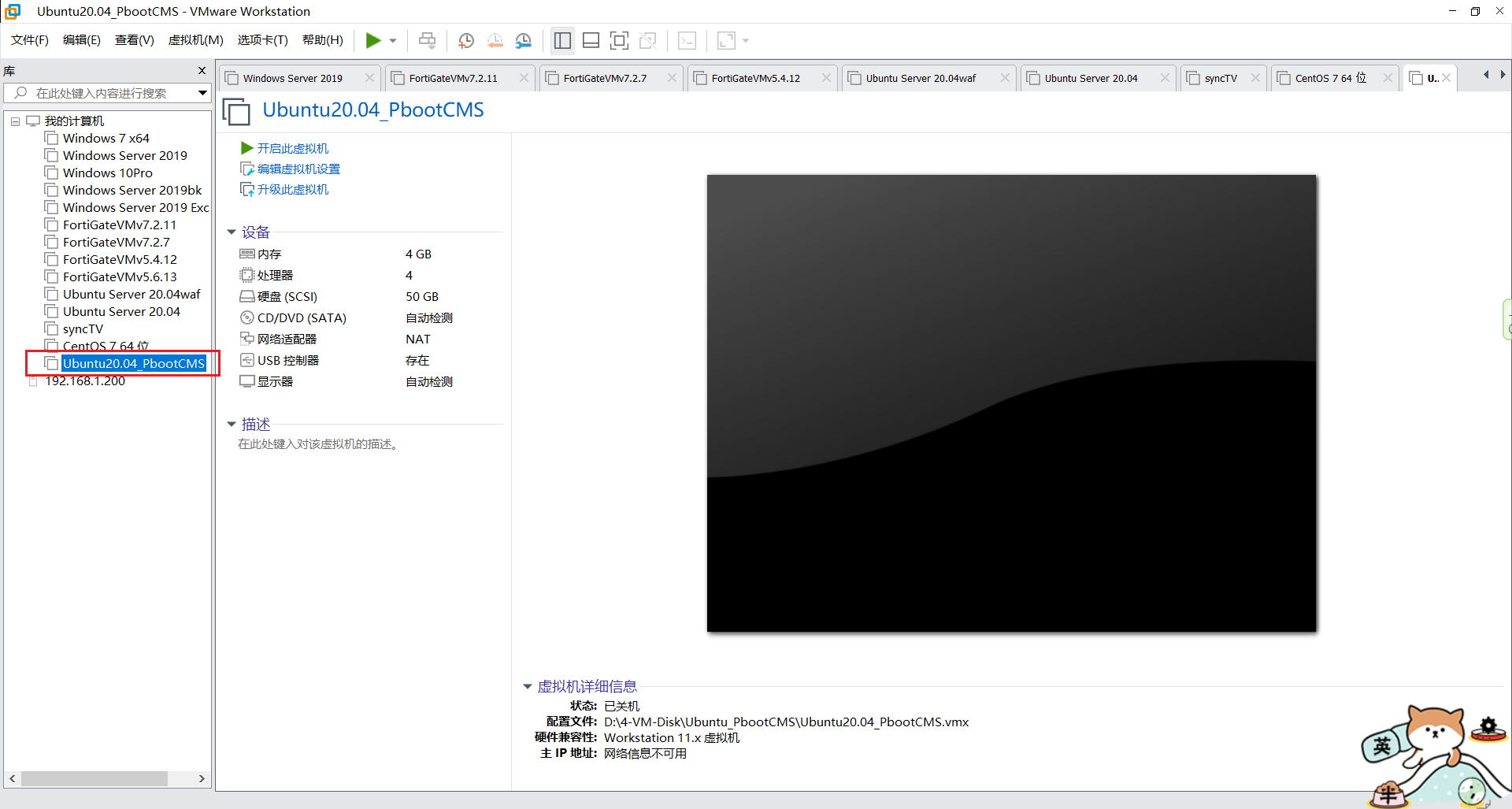Collapse the 设备 section
The width and height of the screenshot is (1512, 809).
point(232,232)
